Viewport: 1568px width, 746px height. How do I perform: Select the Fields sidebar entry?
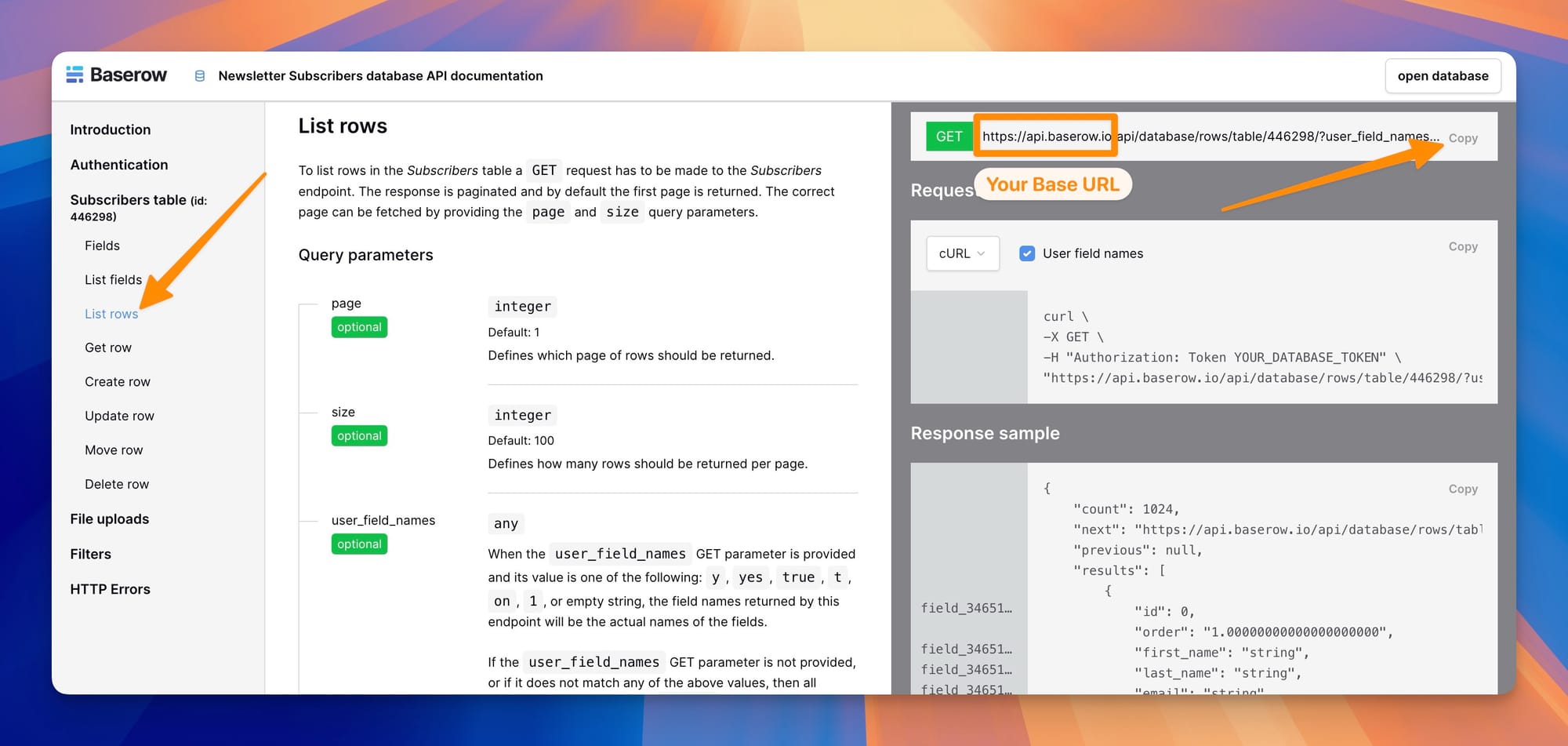point(102,246)
